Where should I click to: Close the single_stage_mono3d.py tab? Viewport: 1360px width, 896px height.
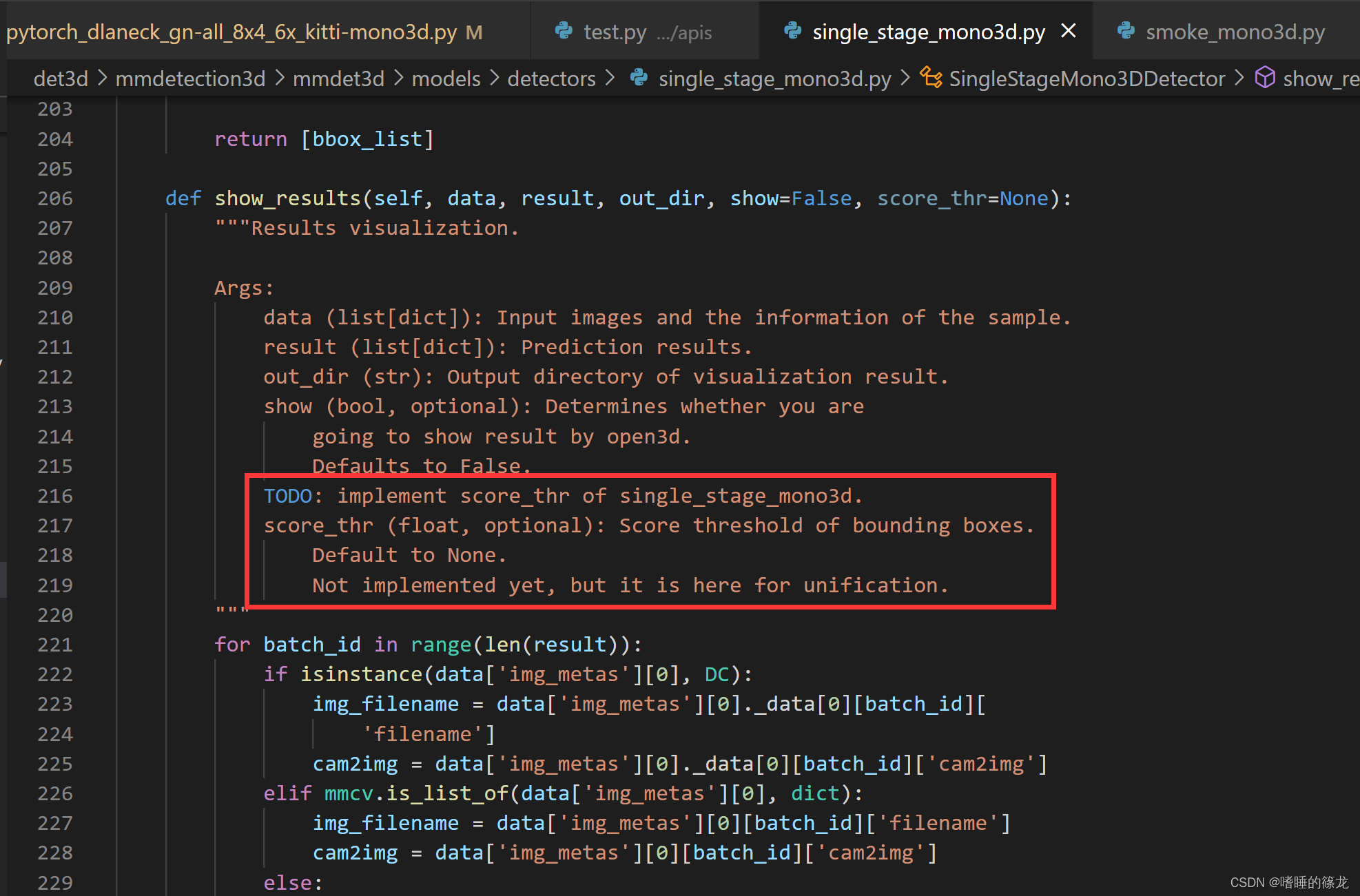coord(1069,31)
